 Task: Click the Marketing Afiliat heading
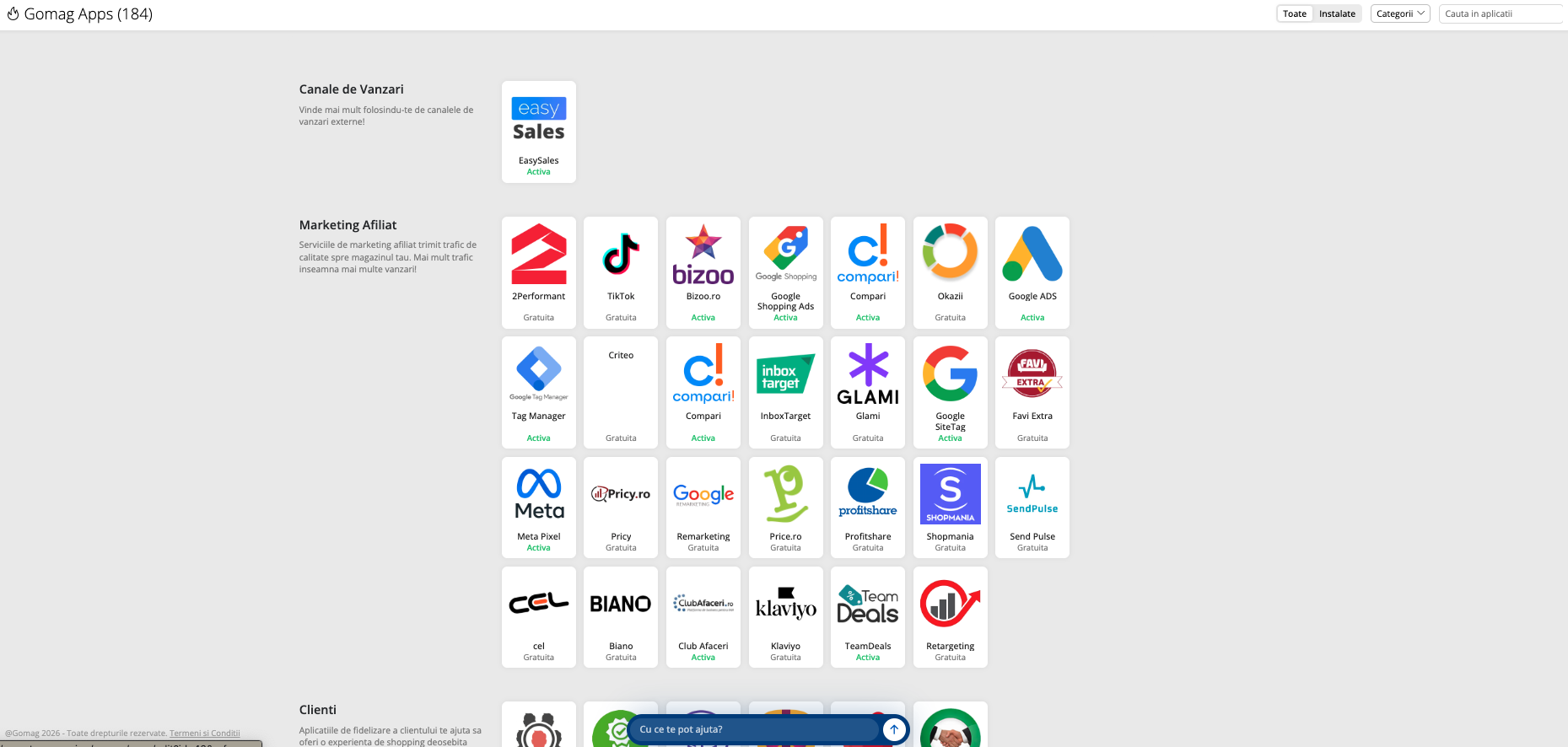(348, 225)
